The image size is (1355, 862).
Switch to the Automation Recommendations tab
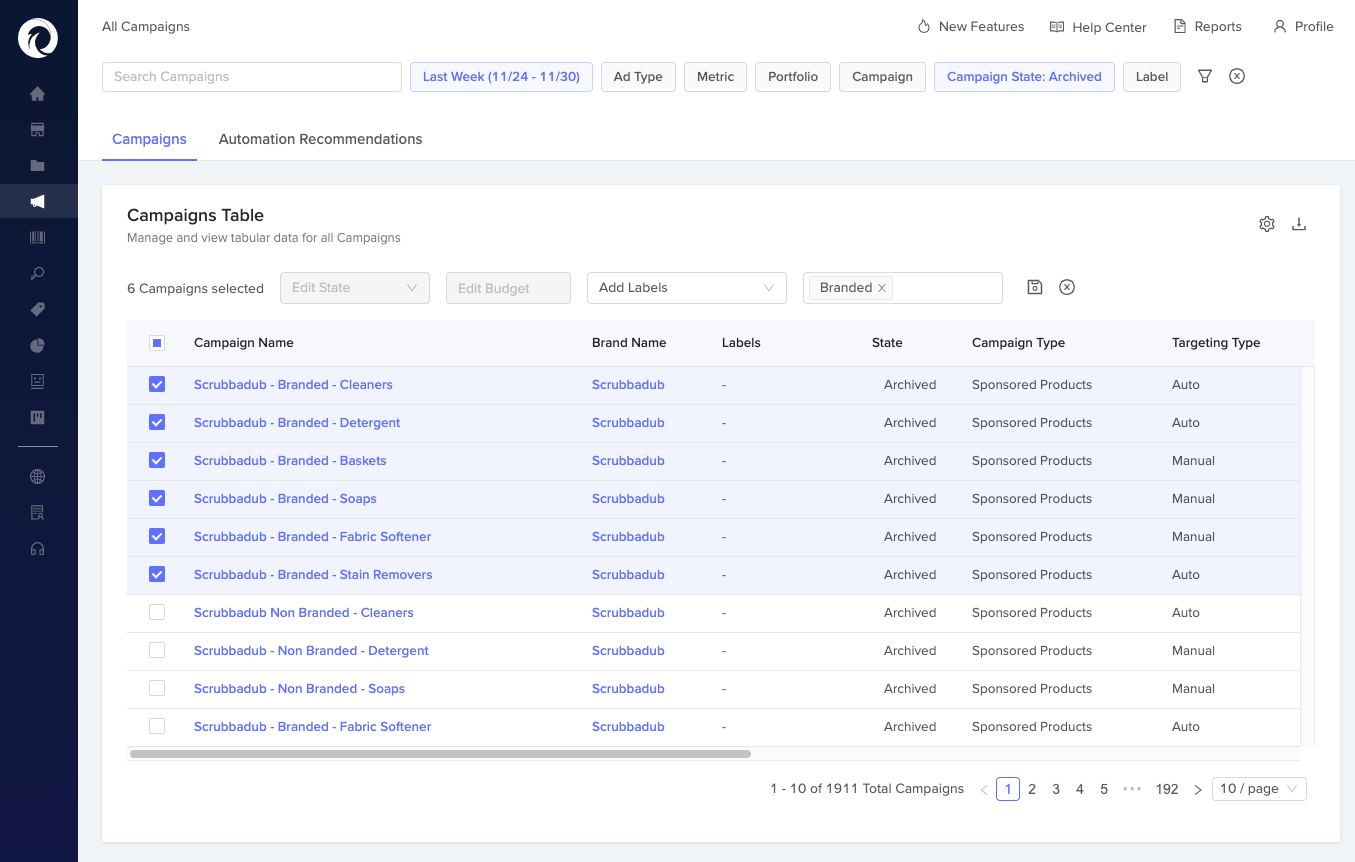tap(320, 139)
